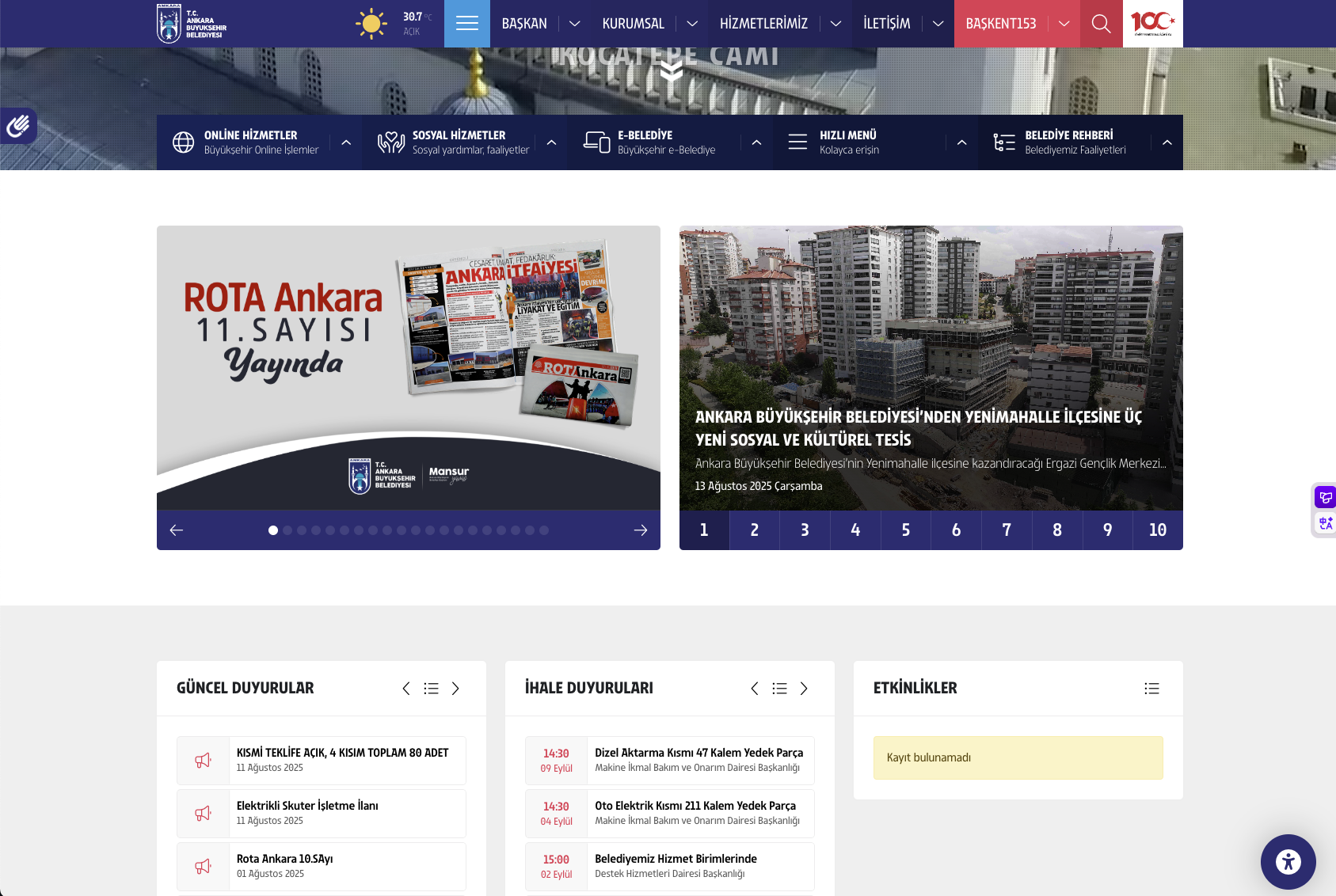
Task: Expand the Başkan menu chevron
Action: [575, 24]
